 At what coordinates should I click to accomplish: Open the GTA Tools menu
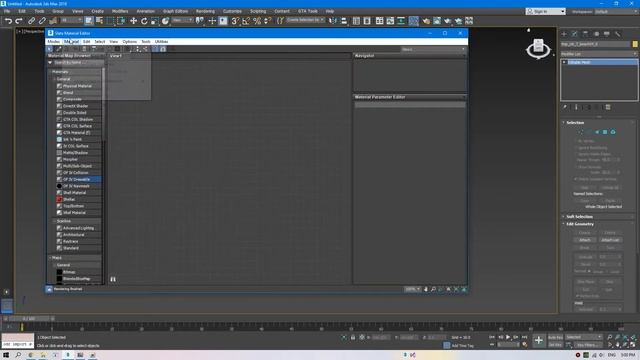tap(307, 11)
